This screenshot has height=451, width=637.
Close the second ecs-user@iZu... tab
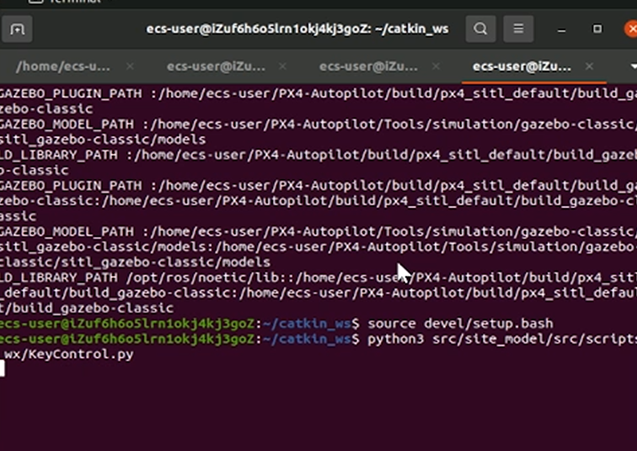283,66
